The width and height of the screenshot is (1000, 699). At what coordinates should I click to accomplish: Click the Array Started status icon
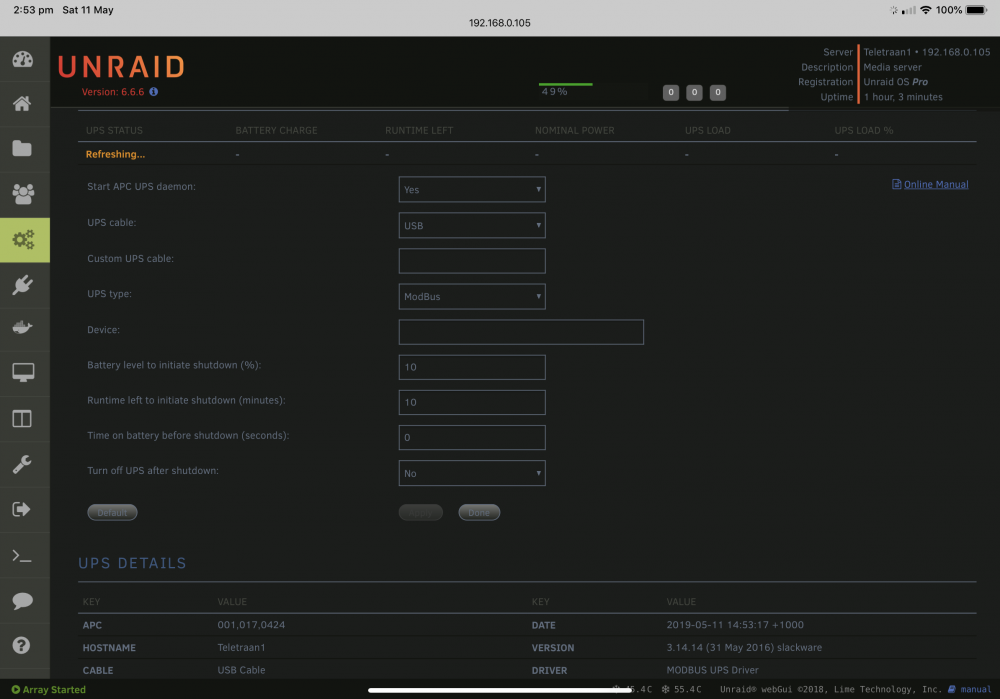[15, 689]
